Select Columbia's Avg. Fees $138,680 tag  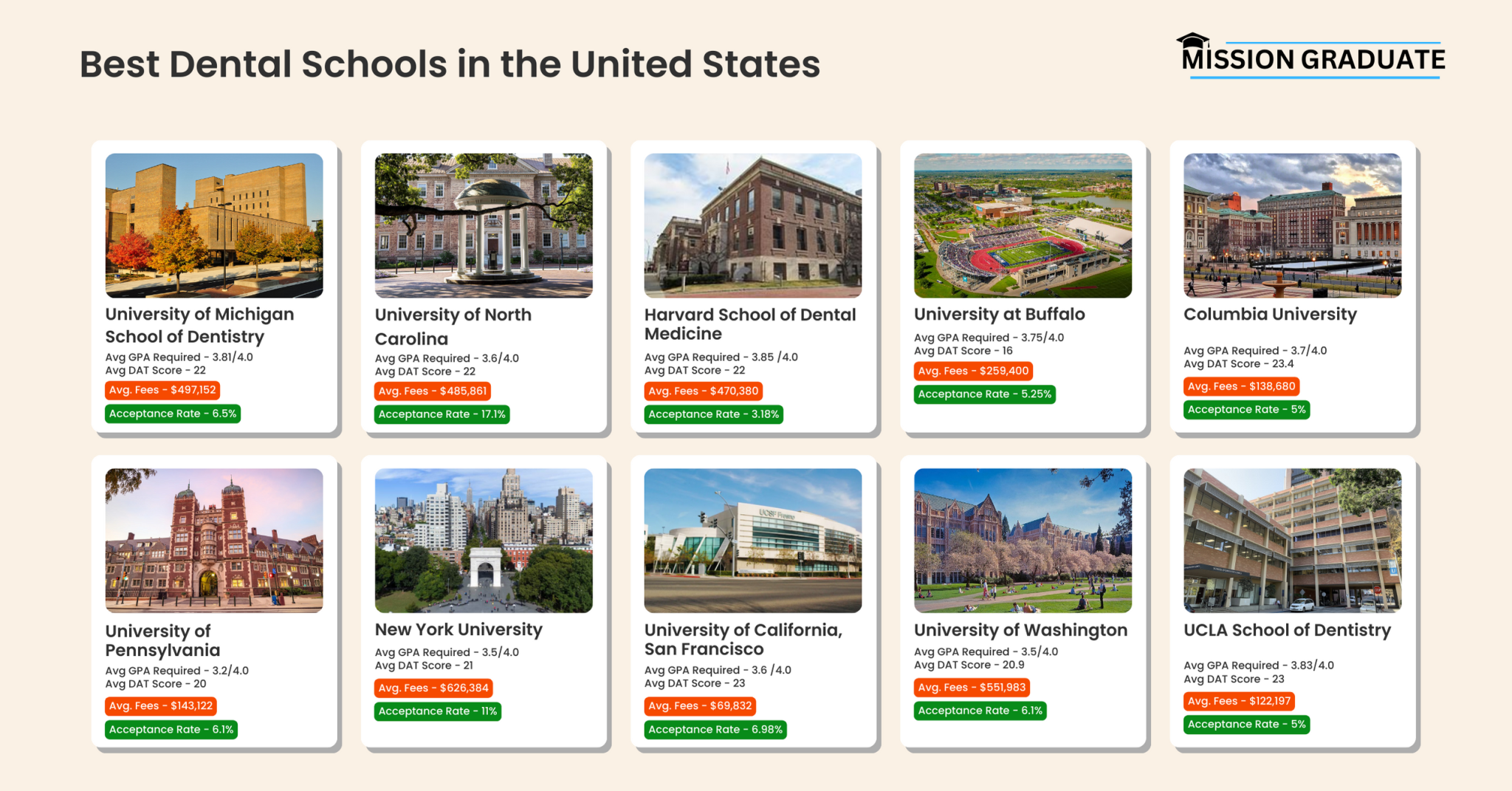pos(1241,386)
